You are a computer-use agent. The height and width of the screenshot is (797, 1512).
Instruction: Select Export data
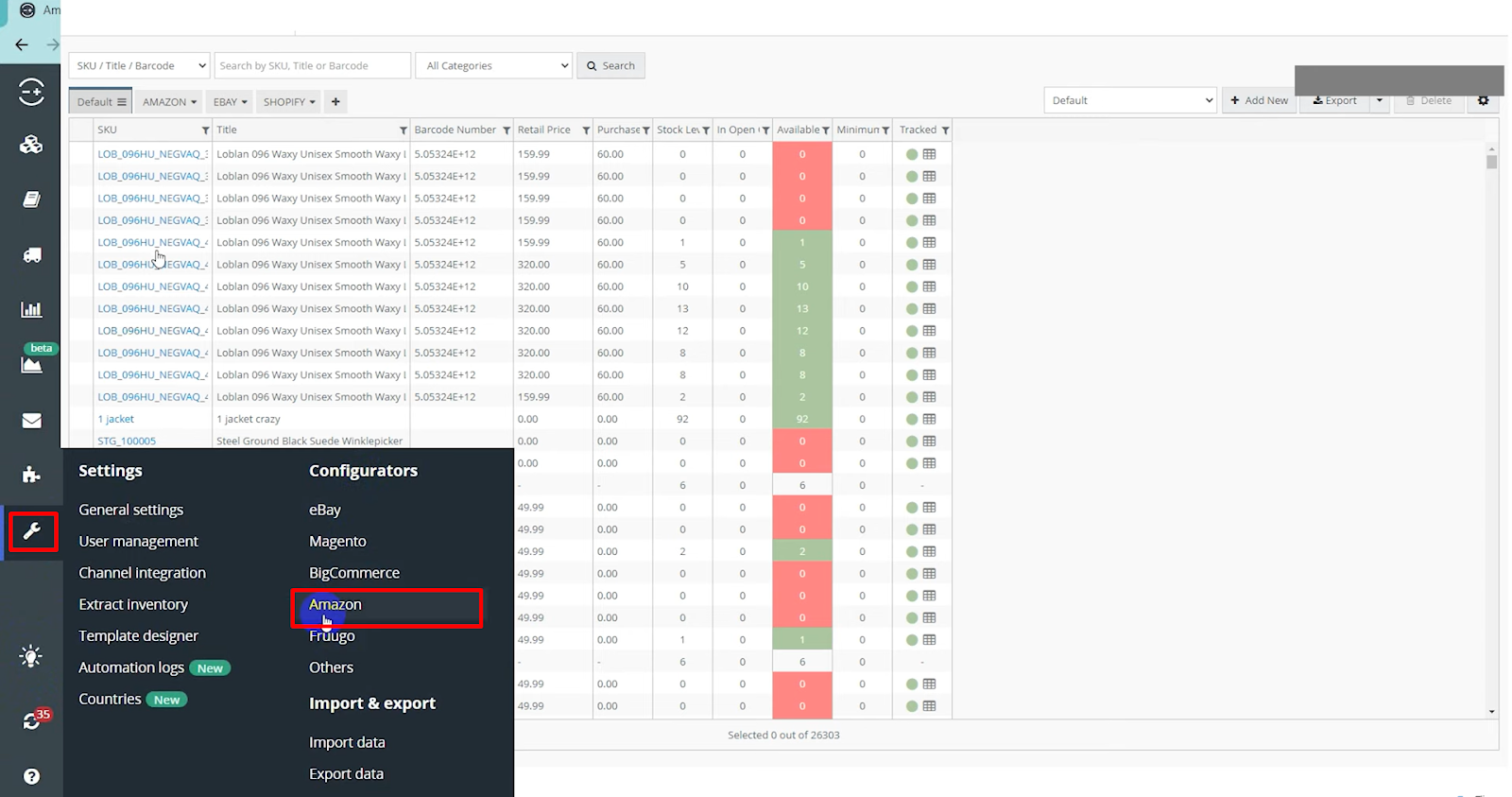tap(346, 773)
